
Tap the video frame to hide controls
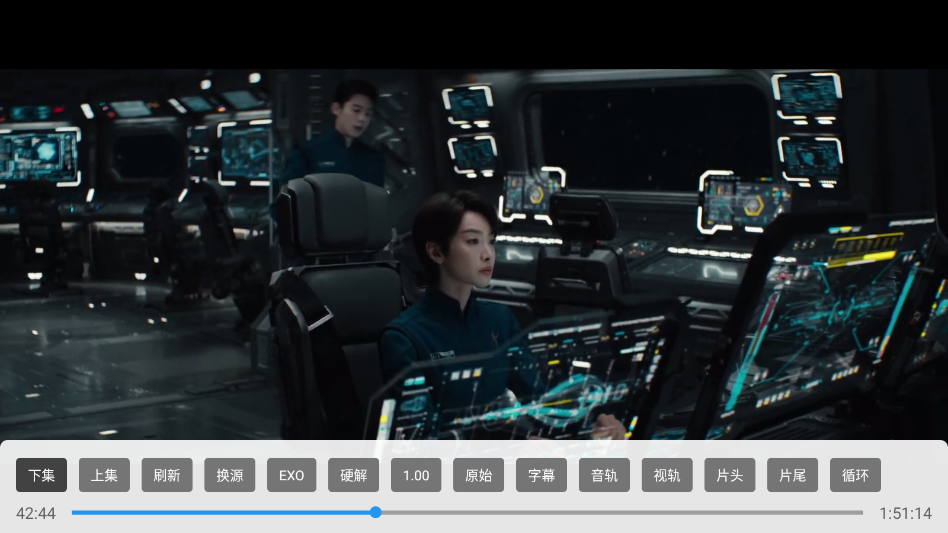[x=474, y=254]
